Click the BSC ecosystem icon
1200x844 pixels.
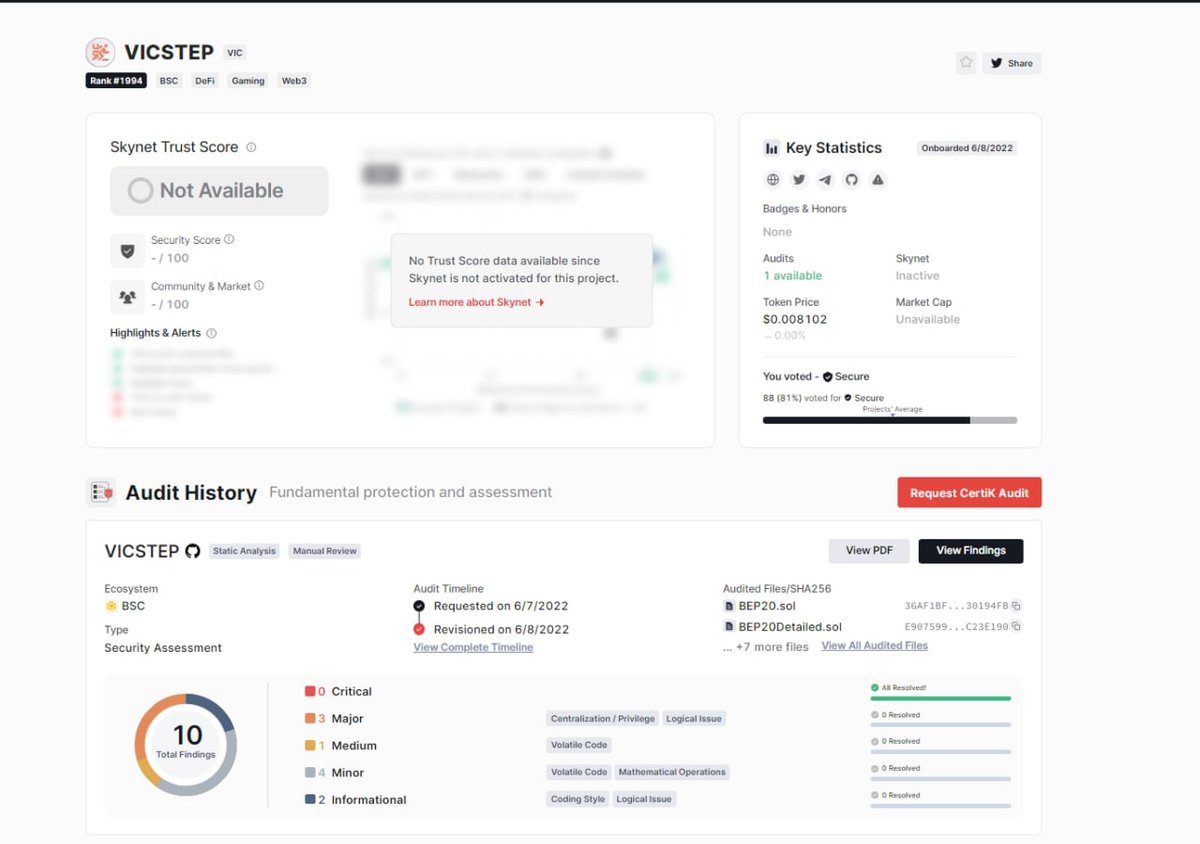pyautogui.click(x=111, y=606)
